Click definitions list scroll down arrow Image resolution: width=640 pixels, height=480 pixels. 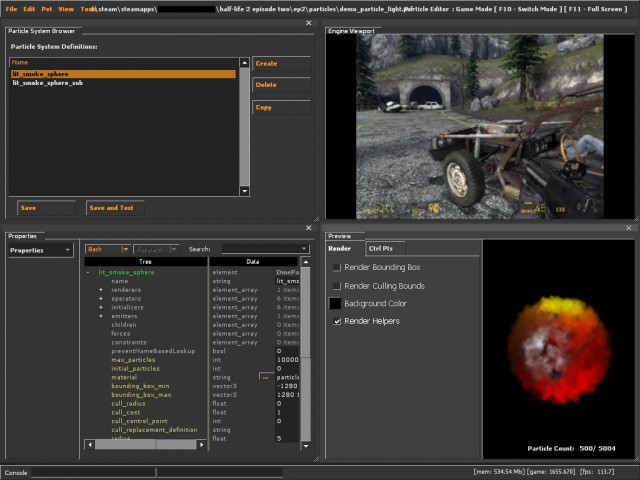coord(244,191)
